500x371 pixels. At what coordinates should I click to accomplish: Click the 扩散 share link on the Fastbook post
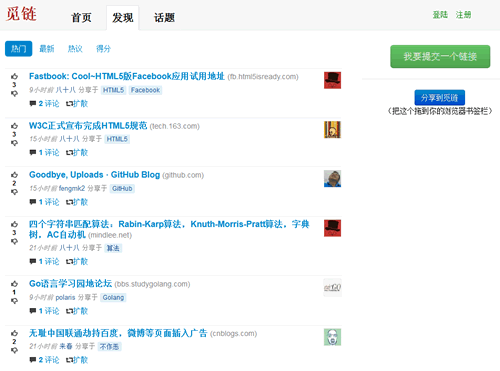click(x=77, y=104)
